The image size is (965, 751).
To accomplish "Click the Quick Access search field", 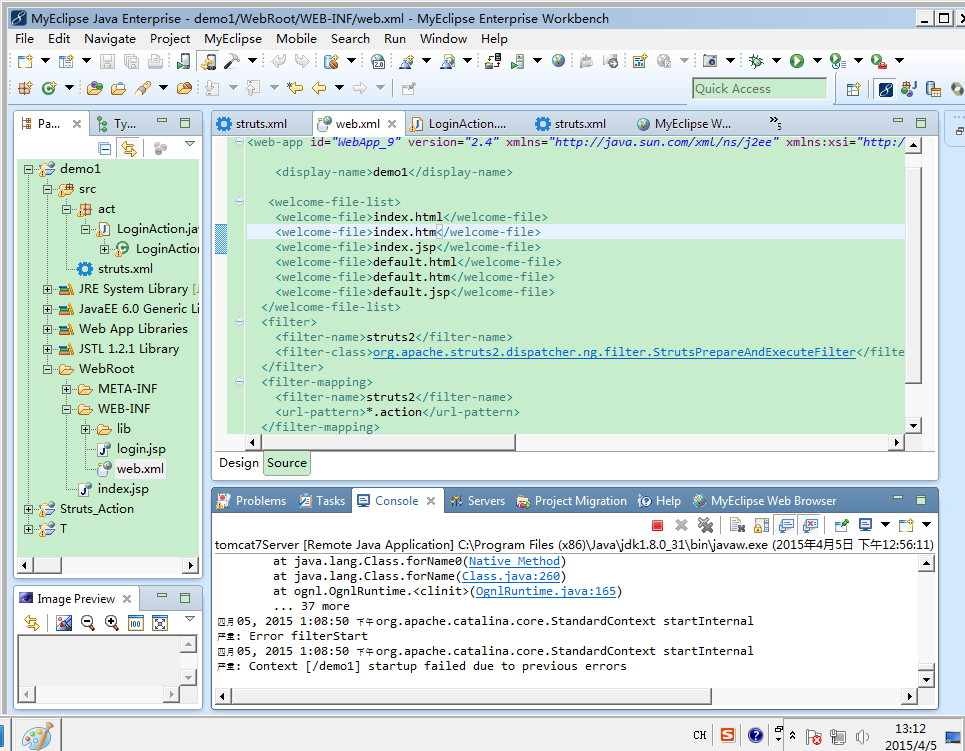I will pos(759,89).
